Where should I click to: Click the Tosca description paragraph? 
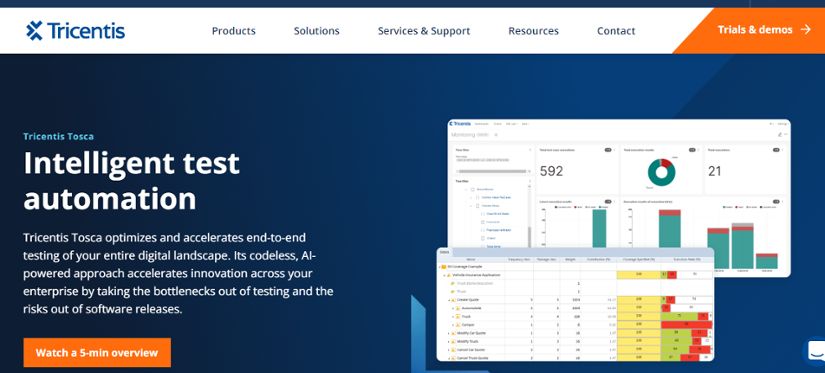178,274
